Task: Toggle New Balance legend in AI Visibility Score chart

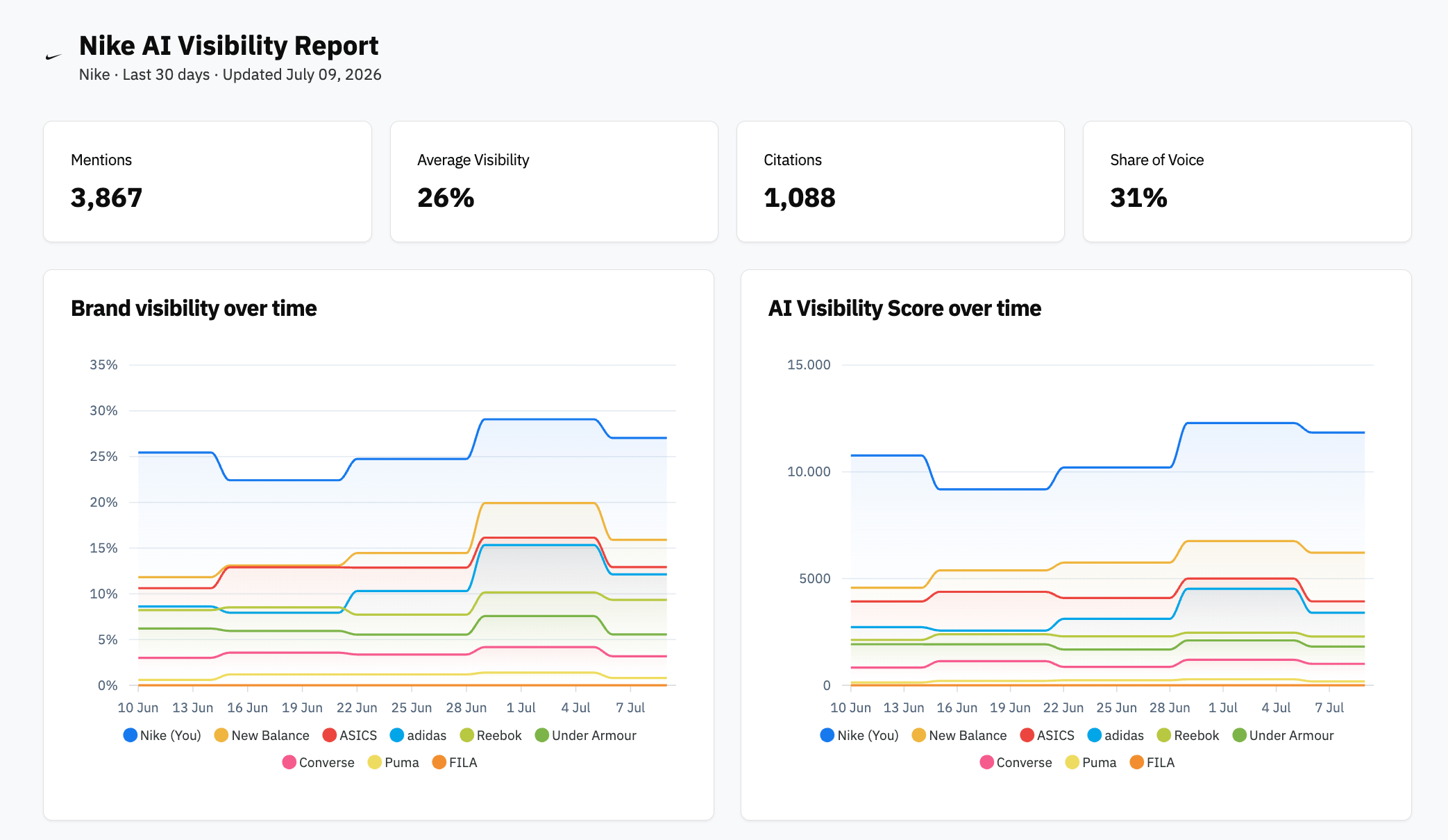Action: tap(959, 735)
